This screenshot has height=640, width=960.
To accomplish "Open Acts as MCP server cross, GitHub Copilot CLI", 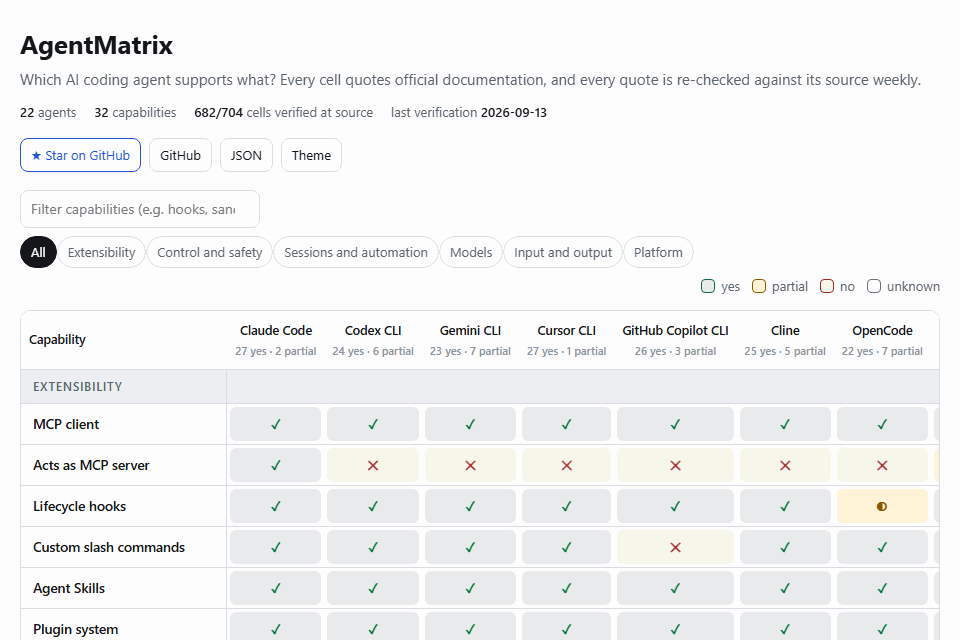I will [x=675, y=465].
